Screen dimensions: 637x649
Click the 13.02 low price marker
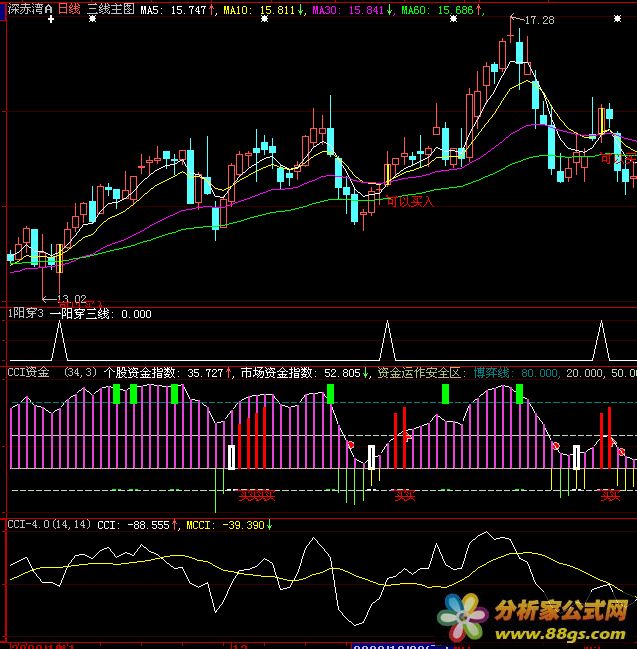coord(70,298)
